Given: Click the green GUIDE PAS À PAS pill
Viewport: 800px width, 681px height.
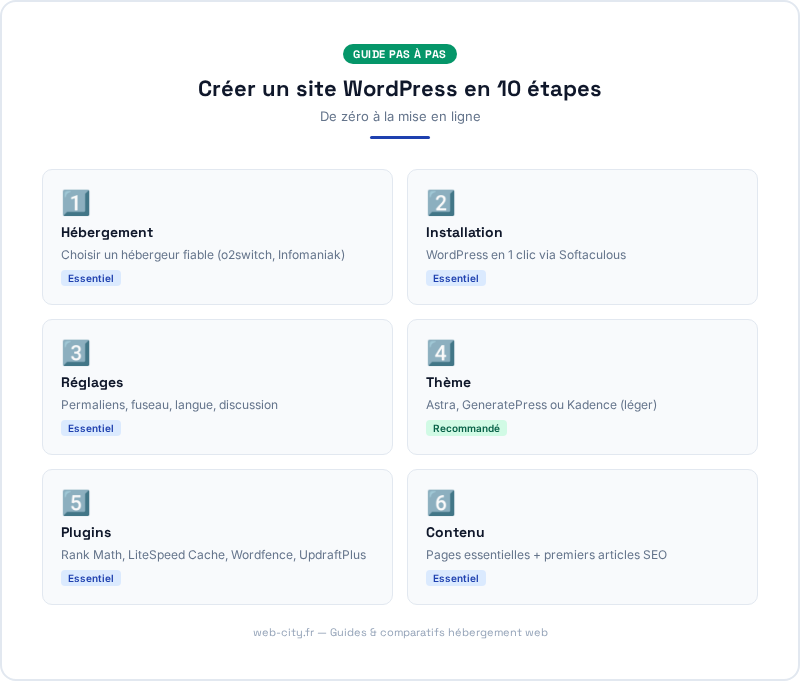Looking at the screenshot, I should pyautogui.click(x=400, y=54).
